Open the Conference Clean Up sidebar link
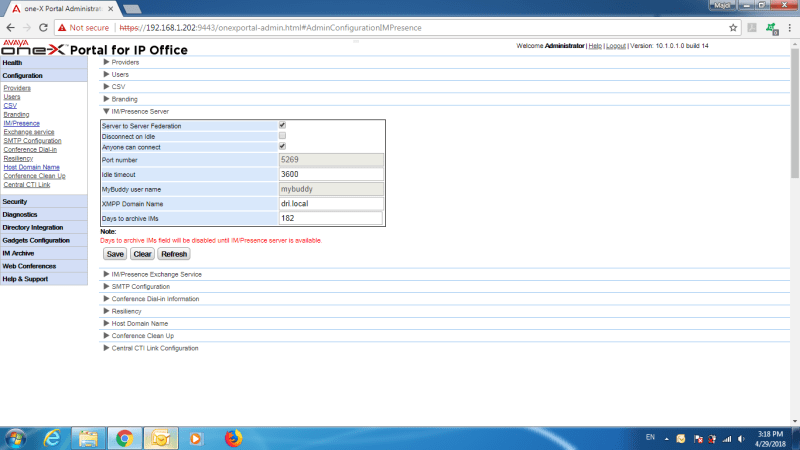 (x=34, y=176)
